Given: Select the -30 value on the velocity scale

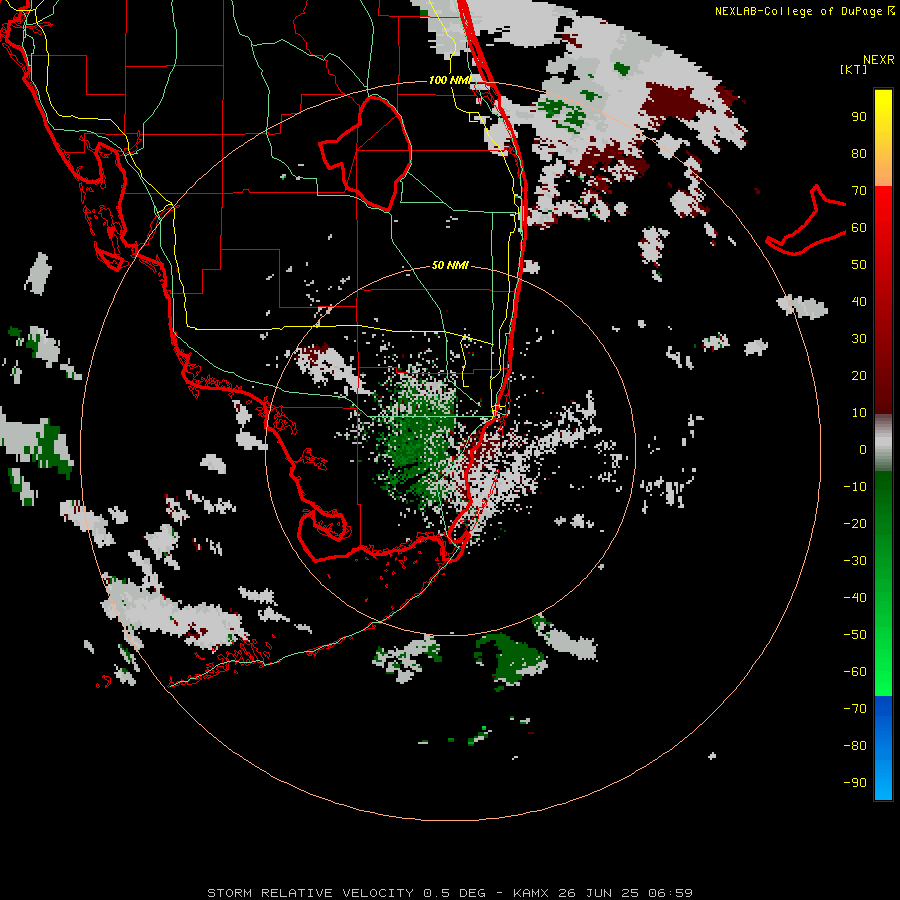Looking at the screenshot, I should [855, 561].
